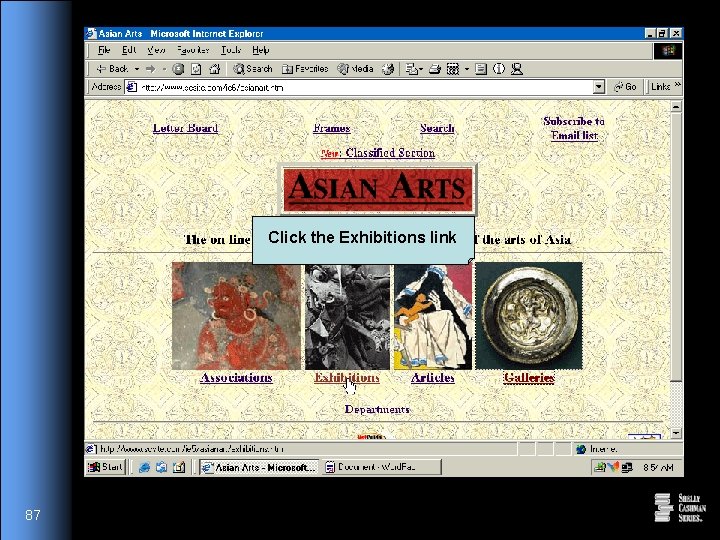Click the vertical scrollbar down arrow
The image size is (720, 540).
coord(676,433)
